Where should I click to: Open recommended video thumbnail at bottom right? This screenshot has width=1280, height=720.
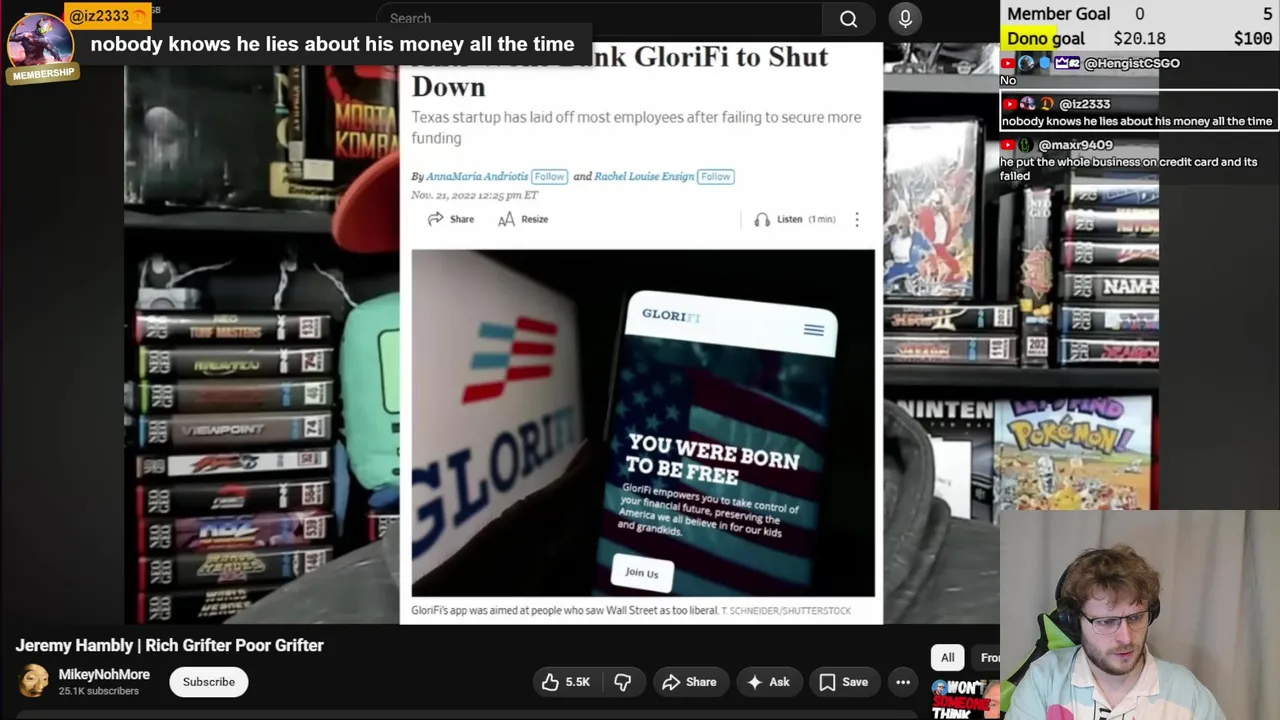[965, 698]
